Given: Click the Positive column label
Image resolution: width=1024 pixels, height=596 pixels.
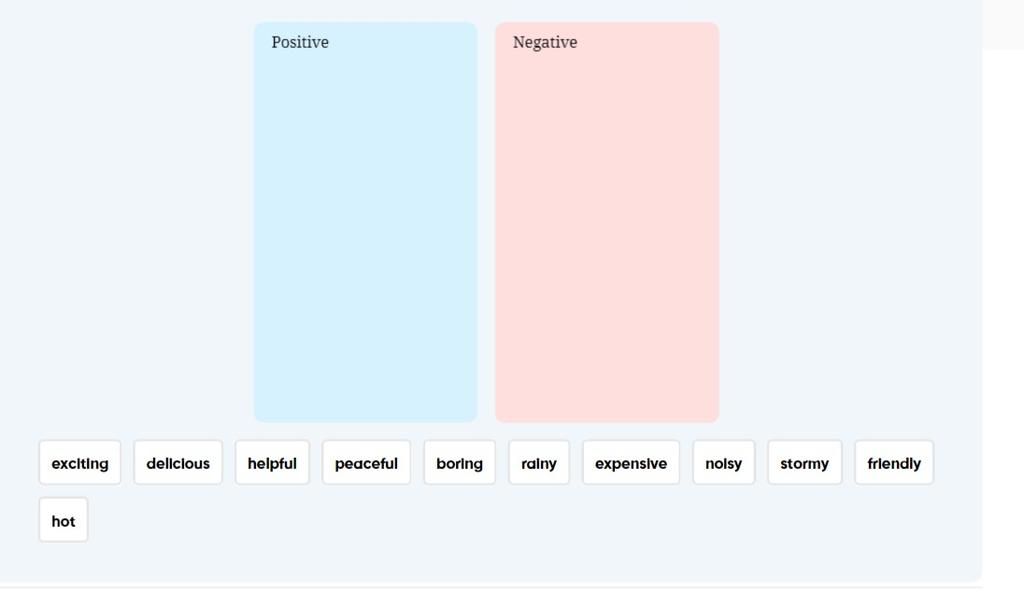Looking at the screenshot, I should (299, 42).
